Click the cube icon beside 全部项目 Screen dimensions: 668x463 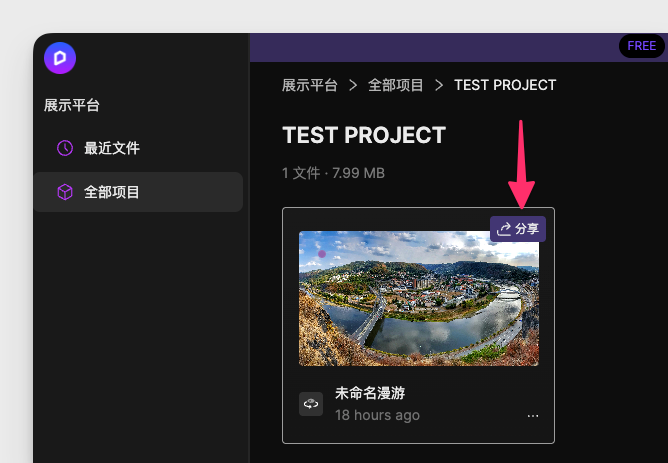point(65,192)
